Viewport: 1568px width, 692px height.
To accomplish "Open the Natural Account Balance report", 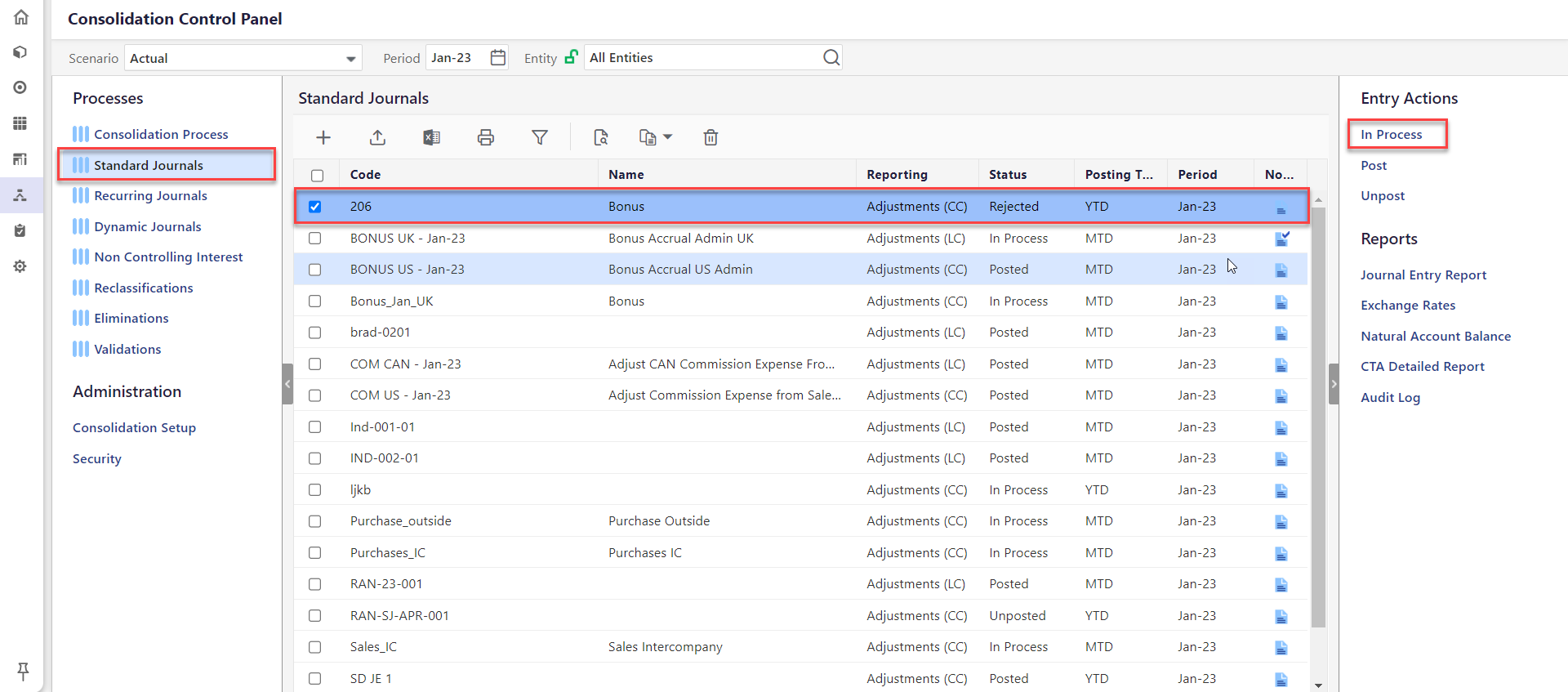I will point(1436,336).
